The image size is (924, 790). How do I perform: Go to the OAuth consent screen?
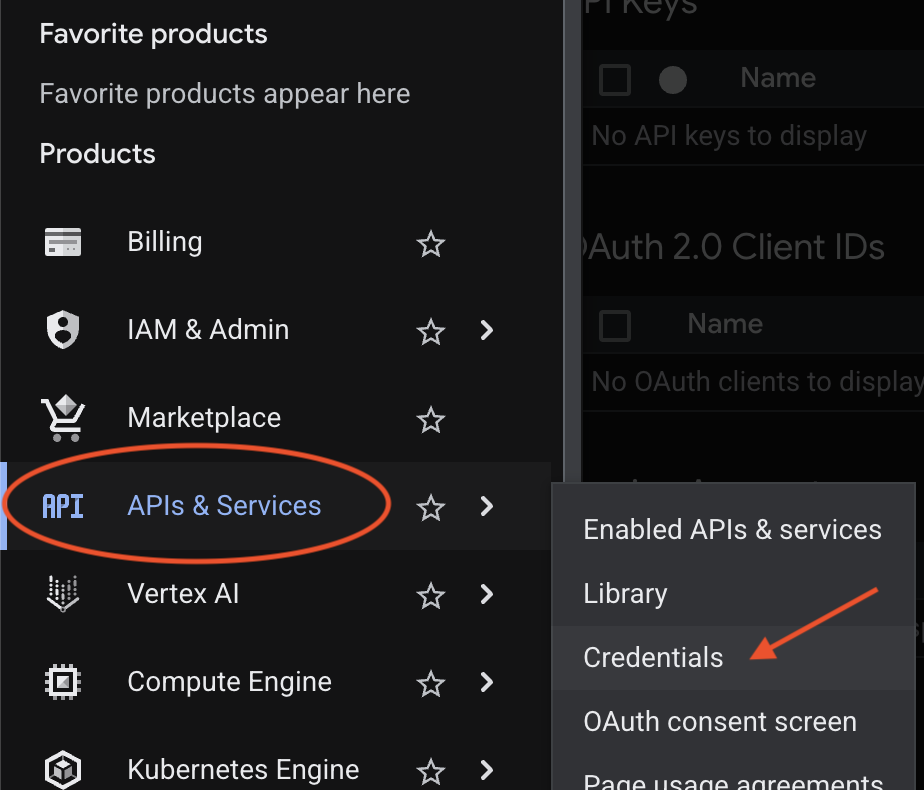point(719,721)
